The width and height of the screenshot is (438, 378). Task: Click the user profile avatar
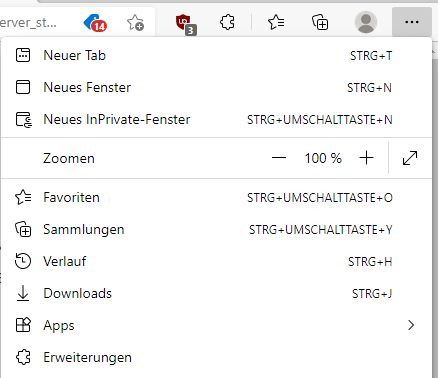tap(366, 22)
